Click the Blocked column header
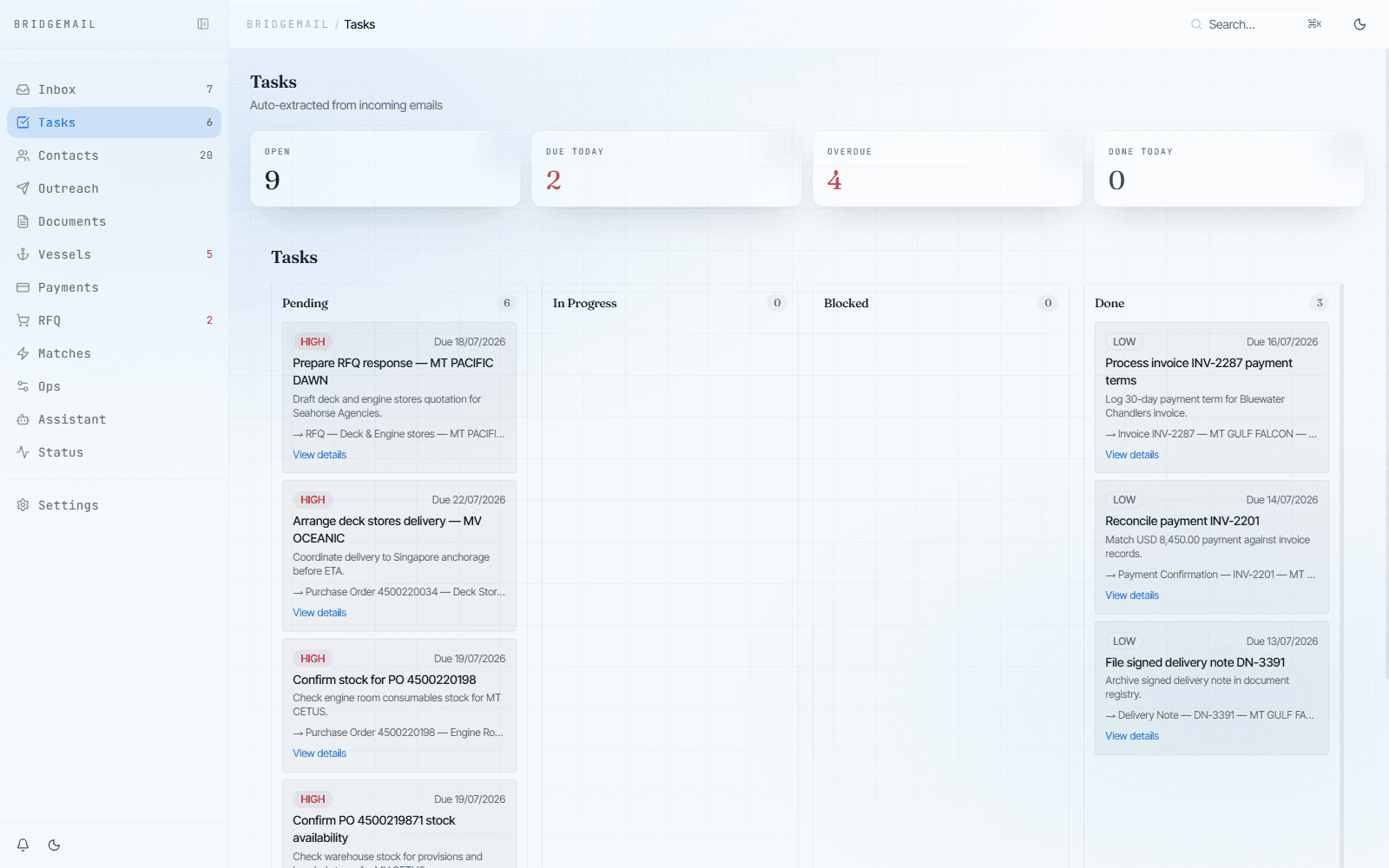 pyautogui.click(x=846, y=303)
